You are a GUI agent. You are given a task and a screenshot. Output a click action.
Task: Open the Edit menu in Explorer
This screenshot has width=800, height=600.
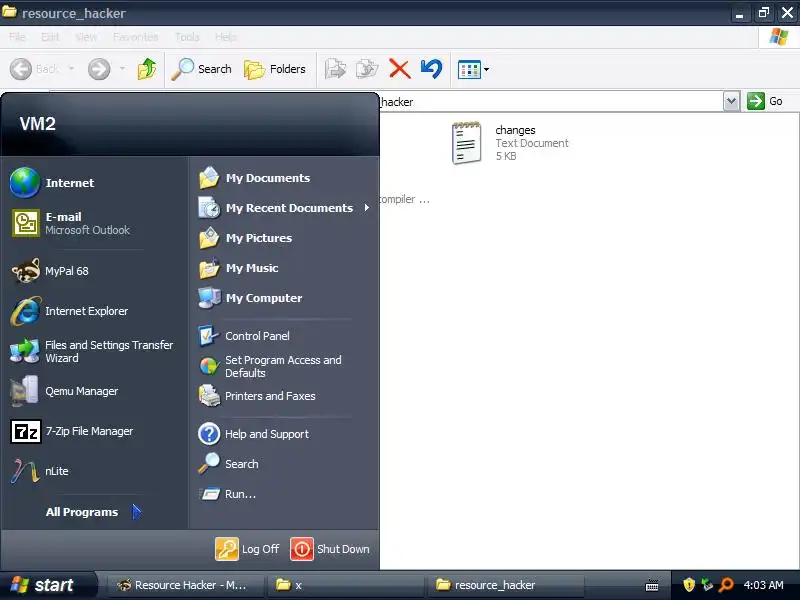coord(50,37)
